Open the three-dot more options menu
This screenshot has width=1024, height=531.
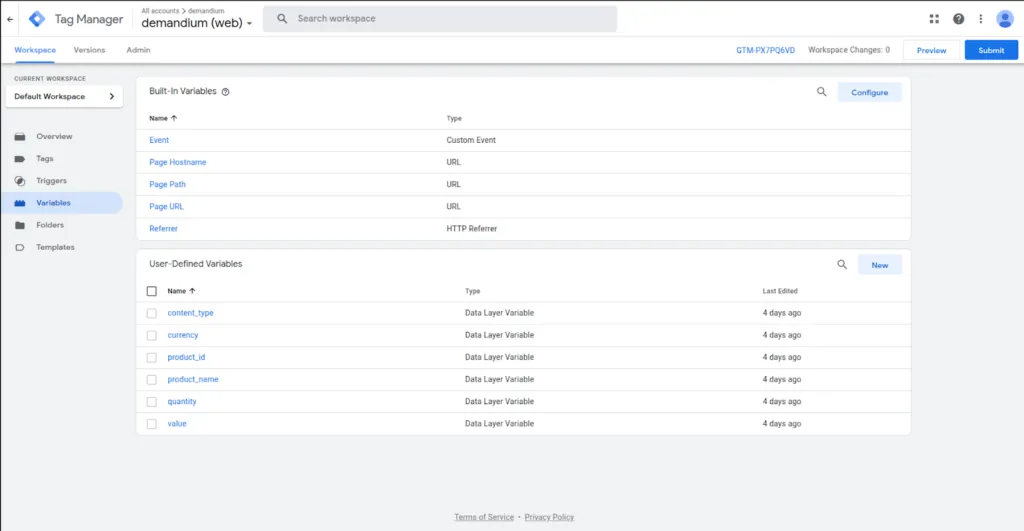(980, 19)
